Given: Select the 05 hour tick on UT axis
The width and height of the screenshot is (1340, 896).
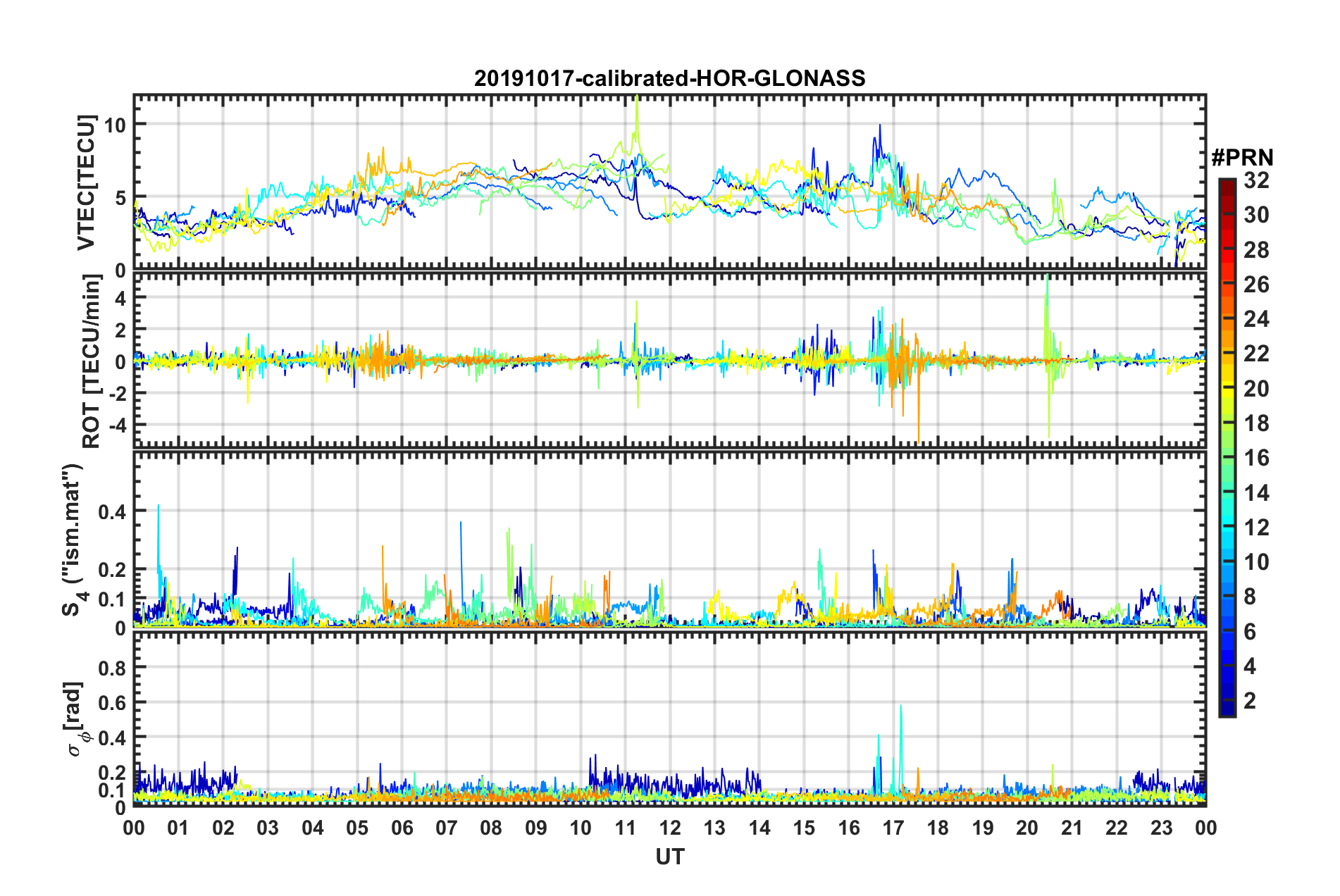Looking at the screenshot, I should point(357,828).
